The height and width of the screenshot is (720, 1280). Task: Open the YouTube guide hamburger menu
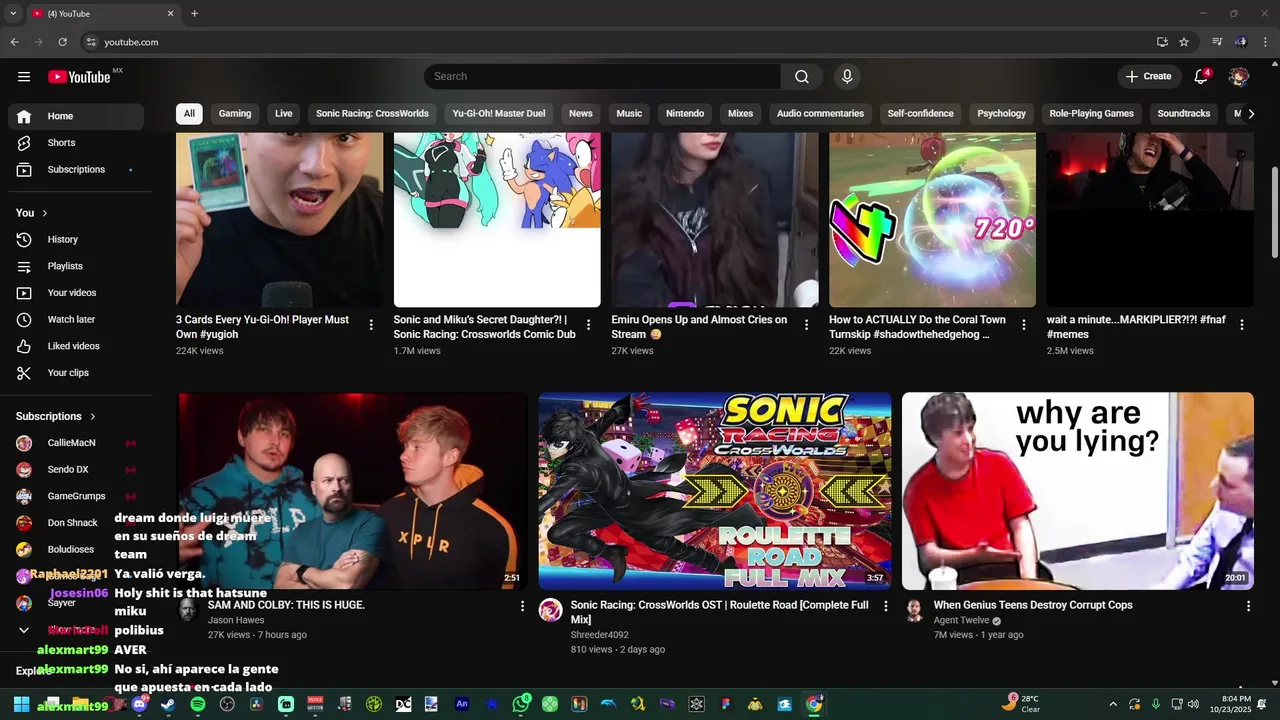24,76
